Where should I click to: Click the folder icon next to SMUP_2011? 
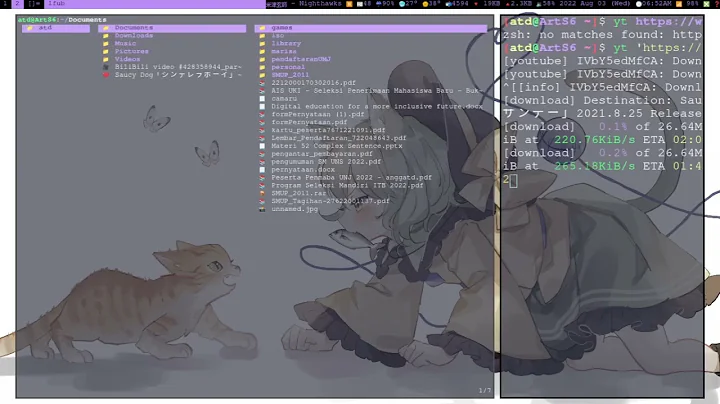[262, 75]
